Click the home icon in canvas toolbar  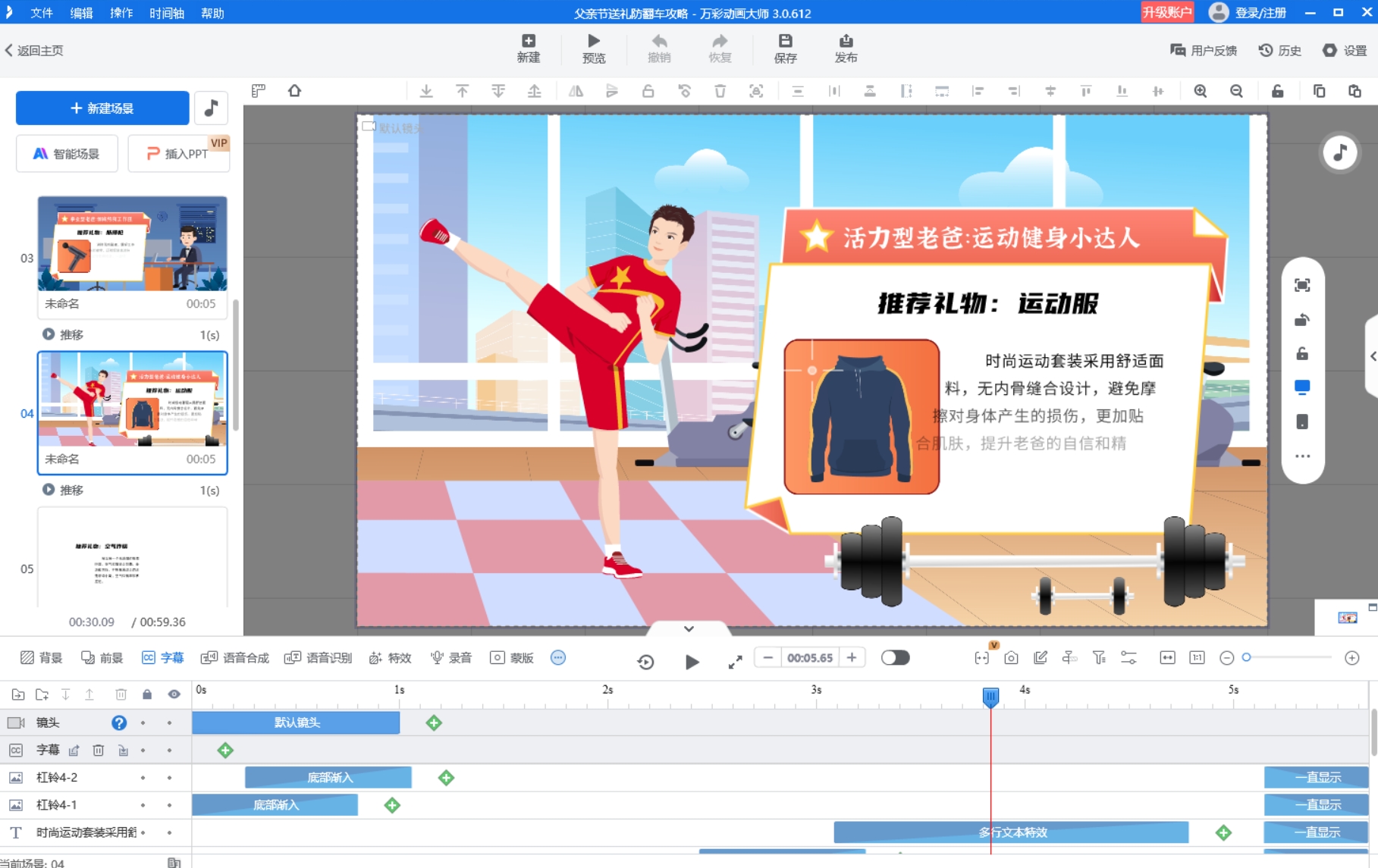(295, 91)
